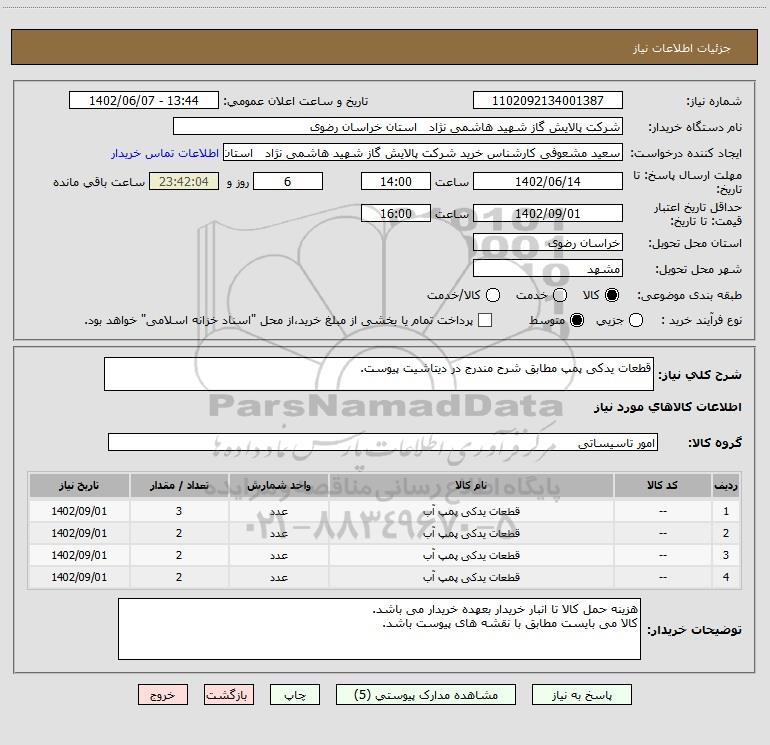Click the تاریخ نیاز column header
Image resolution: width=770 pixels, height=745 pixels.
[x=79, y=485]
